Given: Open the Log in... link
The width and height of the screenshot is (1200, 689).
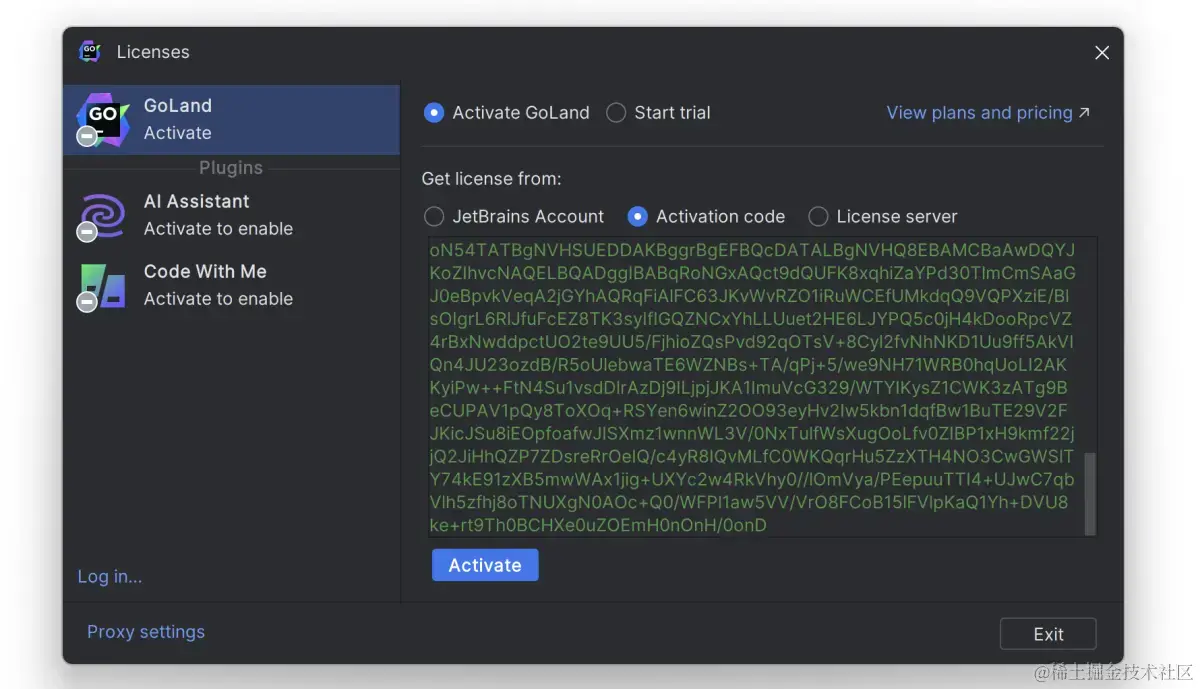Looking at the screenshot, I should pyautogui.click(x=110, y=577).
